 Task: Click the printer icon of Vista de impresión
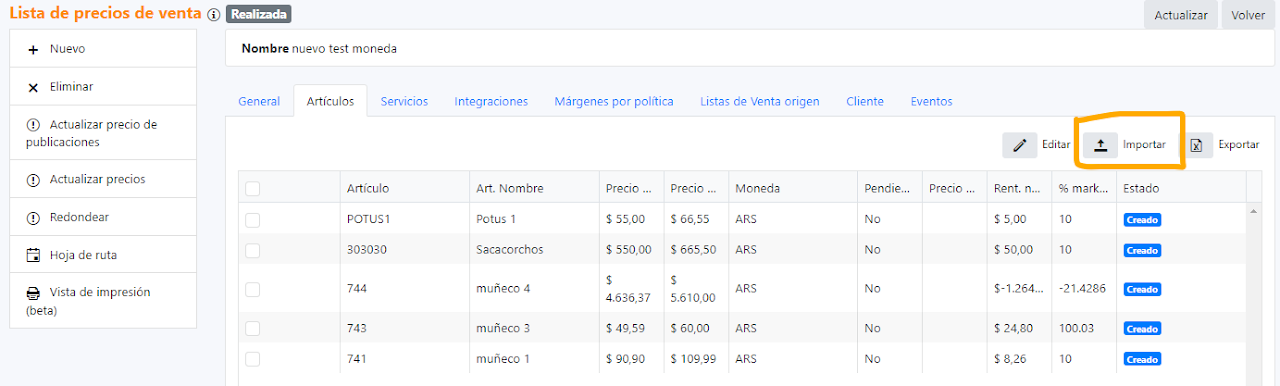tap(33, 293)
